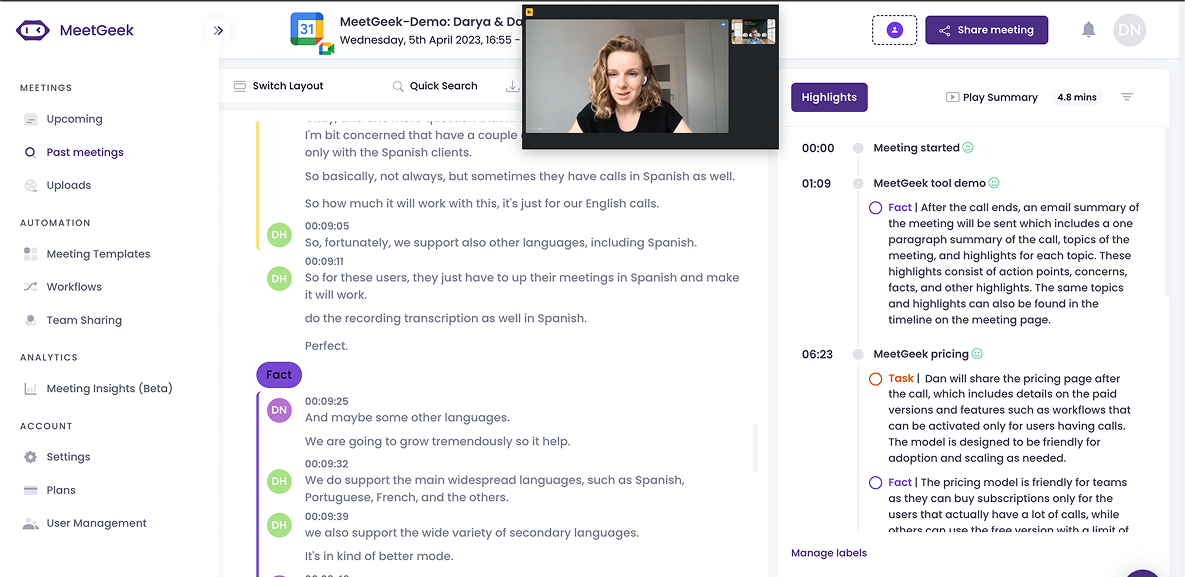Open the highlights filter icon

(x=1127, y=98)
